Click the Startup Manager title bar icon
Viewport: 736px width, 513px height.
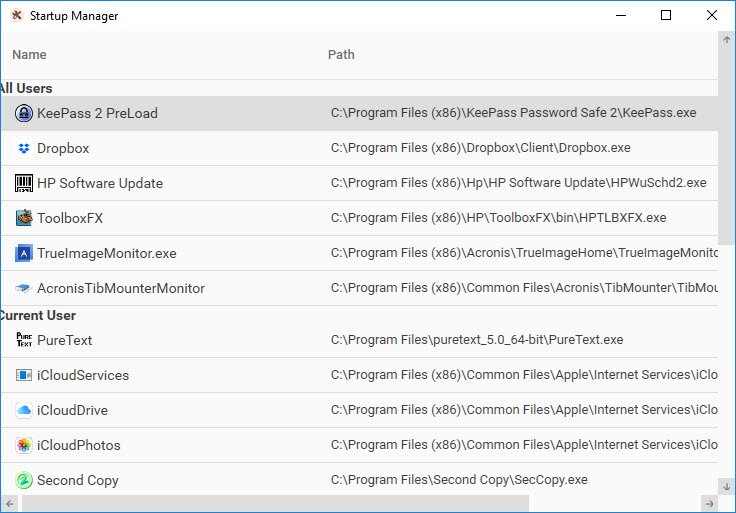pos(16,15)
